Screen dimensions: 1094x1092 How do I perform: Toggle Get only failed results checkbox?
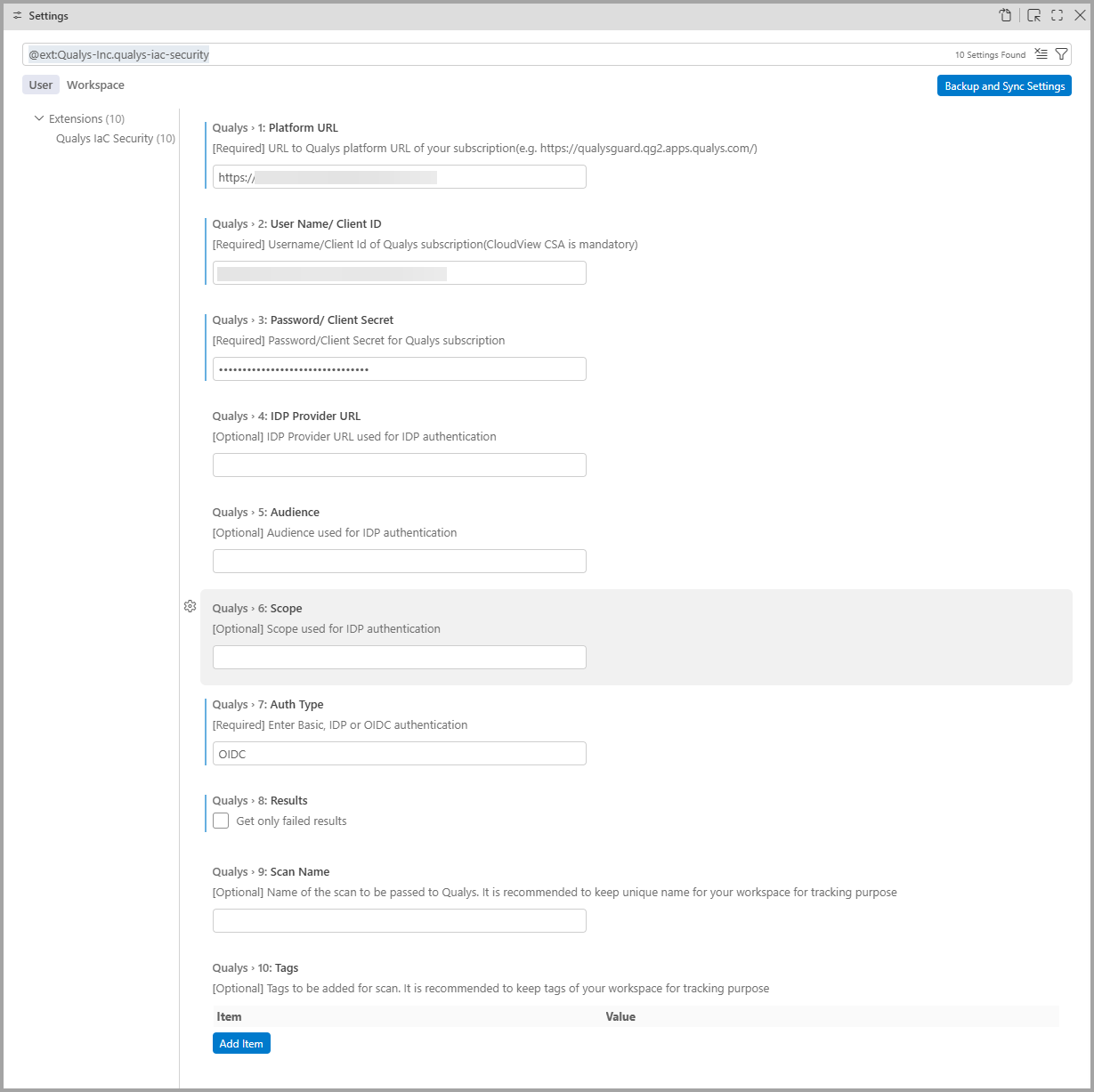221,821
